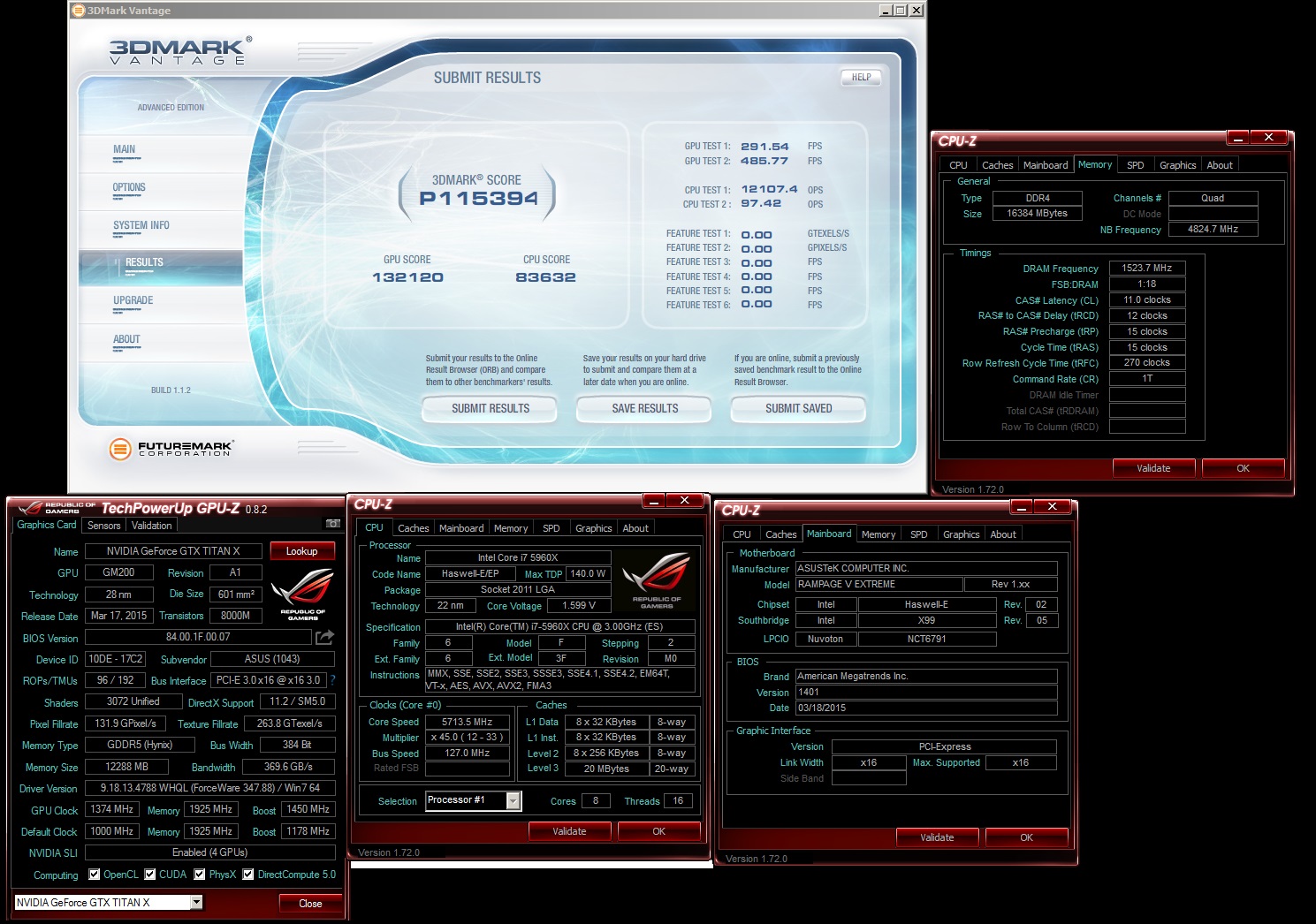Click the CPU score value 83632
The image size is (1316, 924).
(545, 277)
